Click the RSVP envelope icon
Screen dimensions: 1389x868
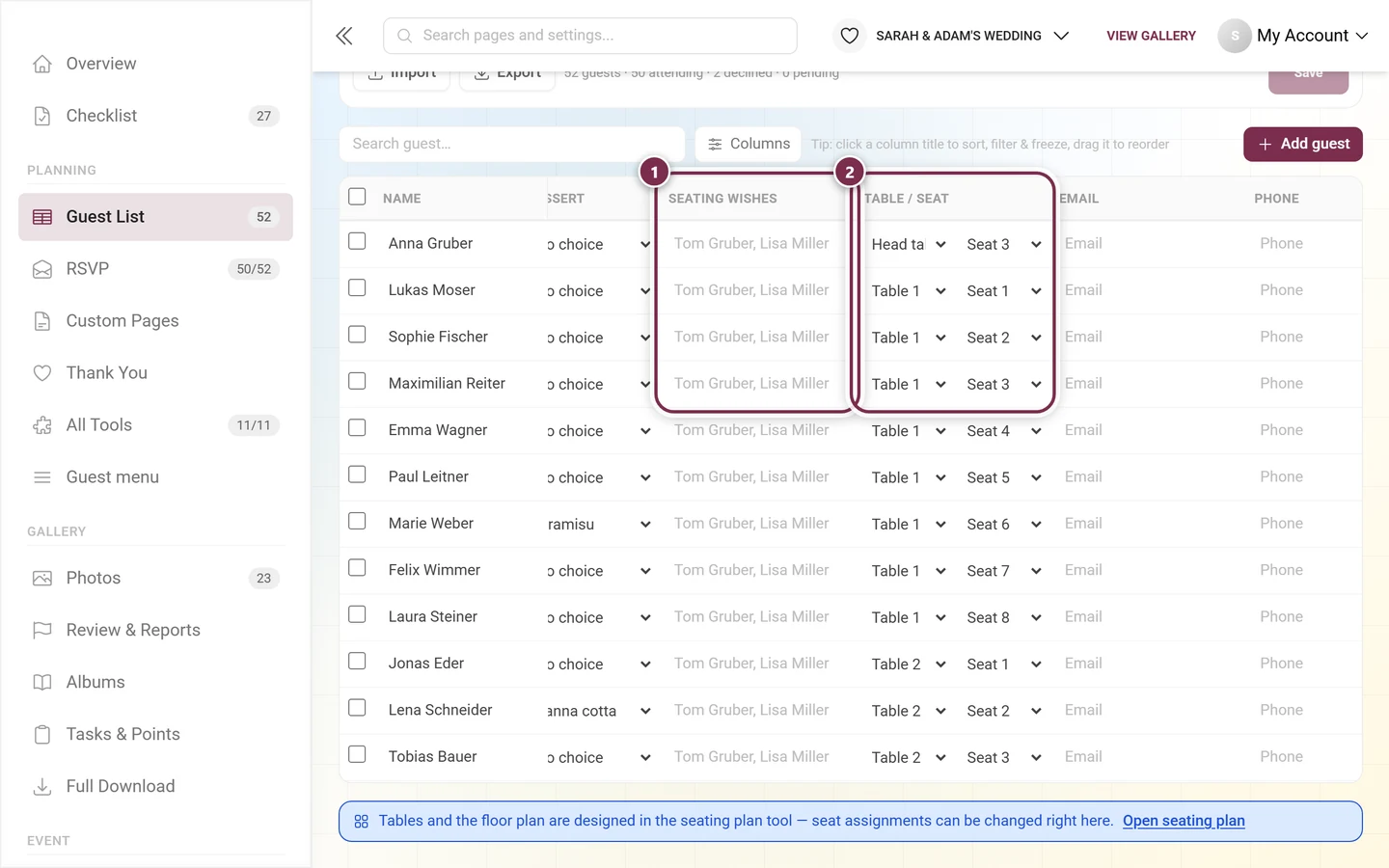[42, 269]
